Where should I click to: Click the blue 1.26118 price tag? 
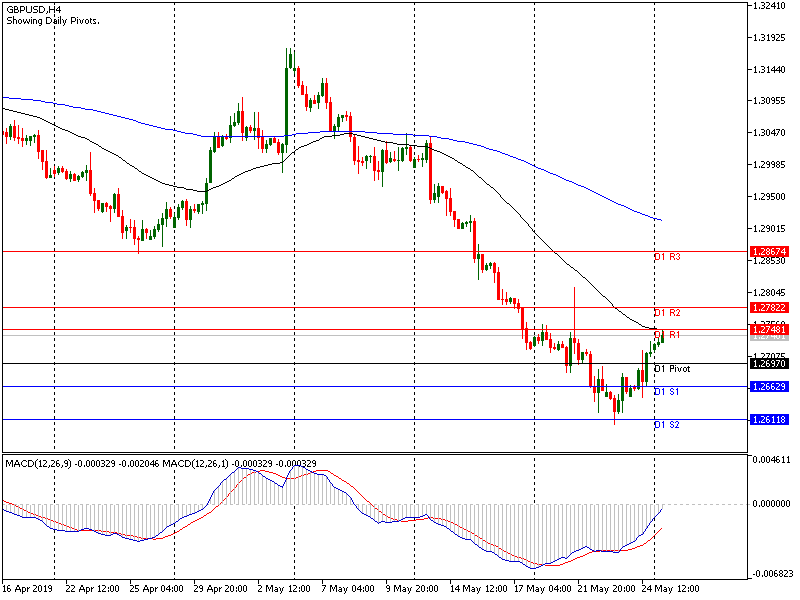(769, 420)
